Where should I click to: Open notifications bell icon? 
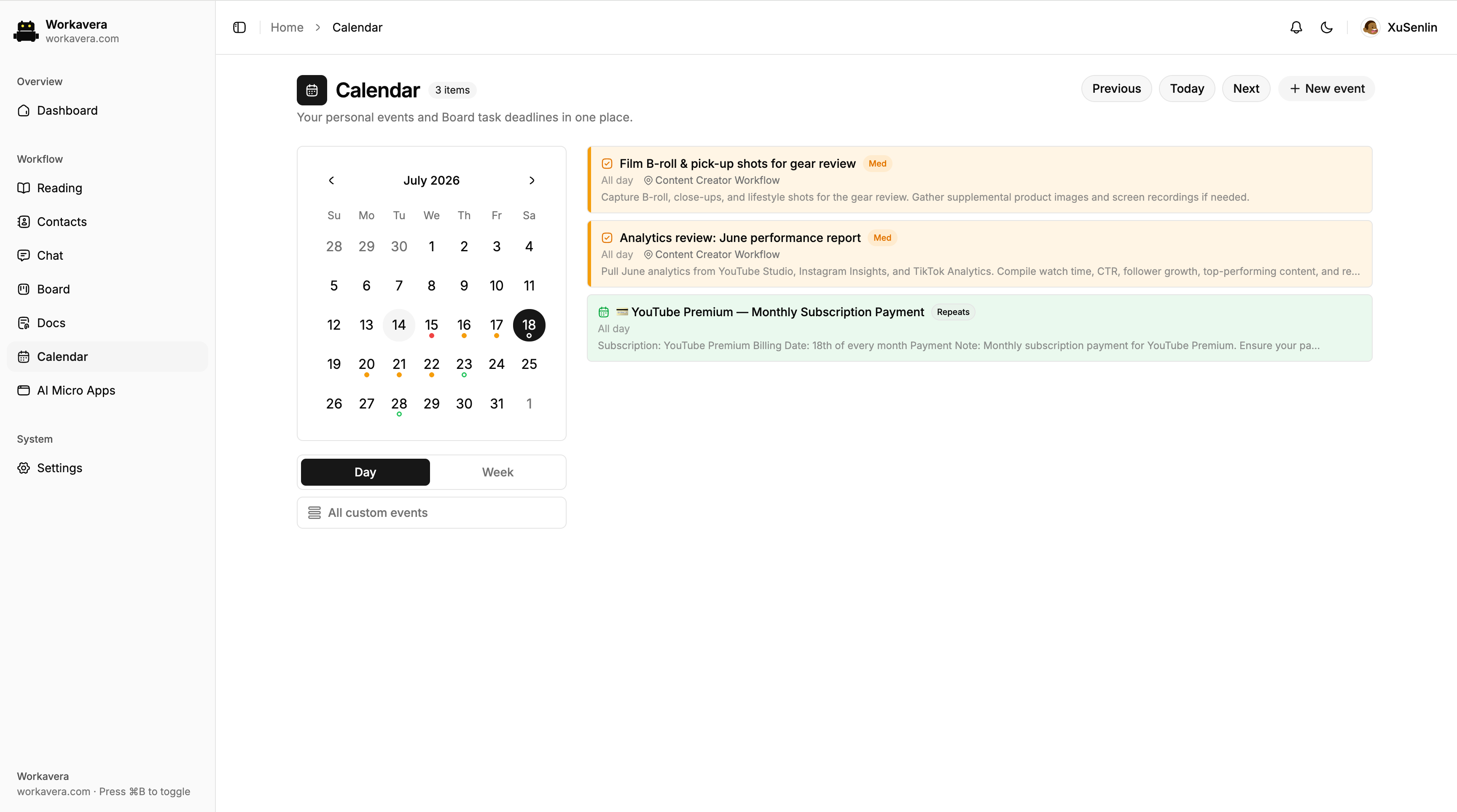coord(1296,27)
